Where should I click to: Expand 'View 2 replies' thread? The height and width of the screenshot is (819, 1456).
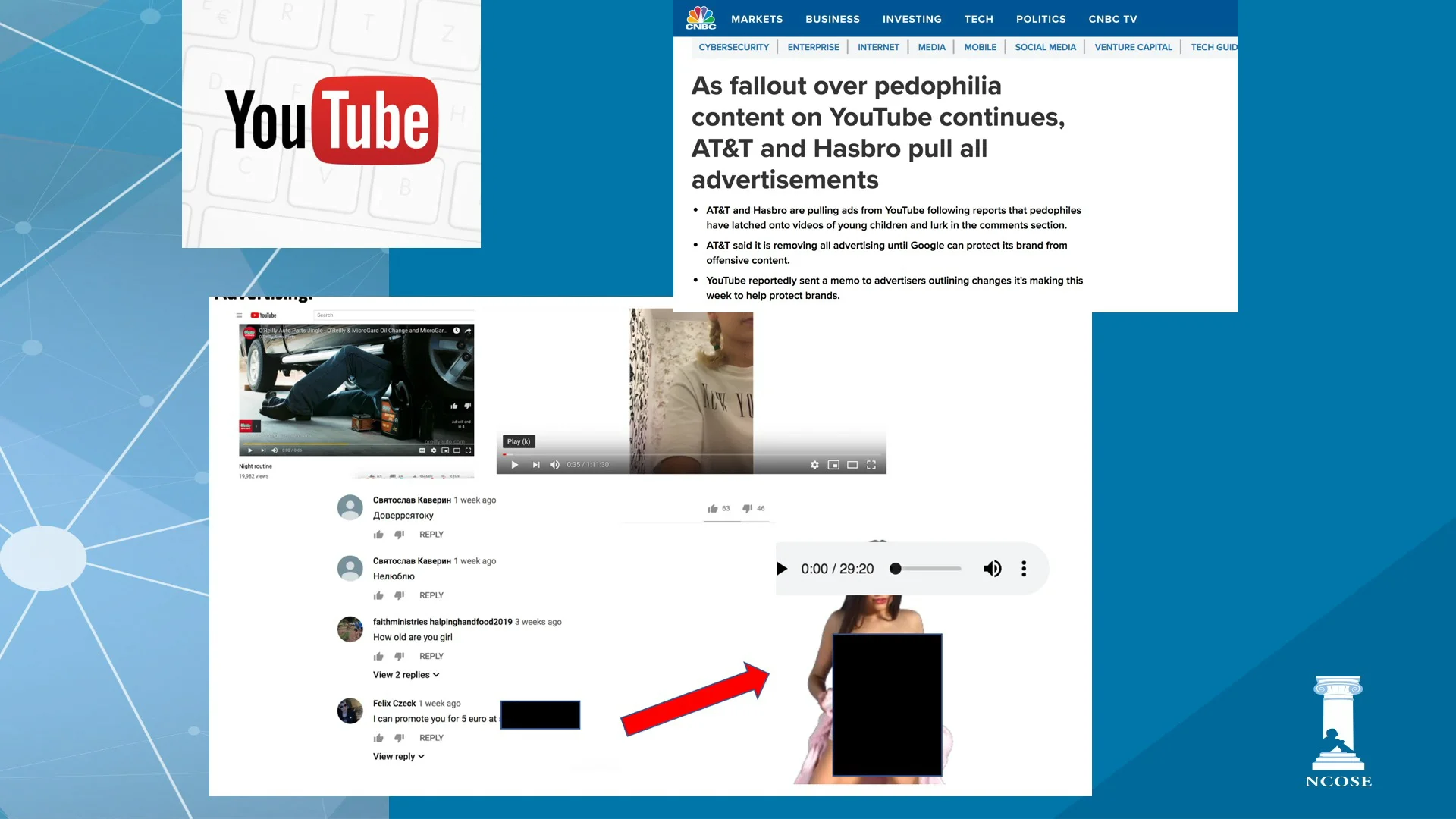coord(406,675)
